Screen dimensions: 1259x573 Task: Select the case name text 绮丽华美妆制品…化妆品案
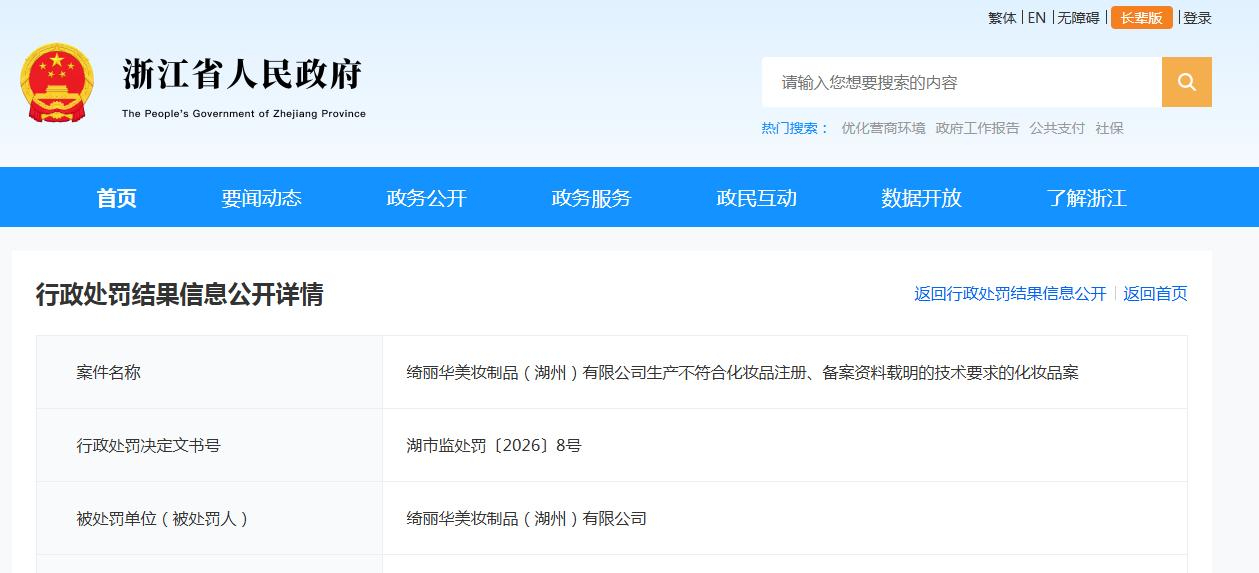click(742, 373)
